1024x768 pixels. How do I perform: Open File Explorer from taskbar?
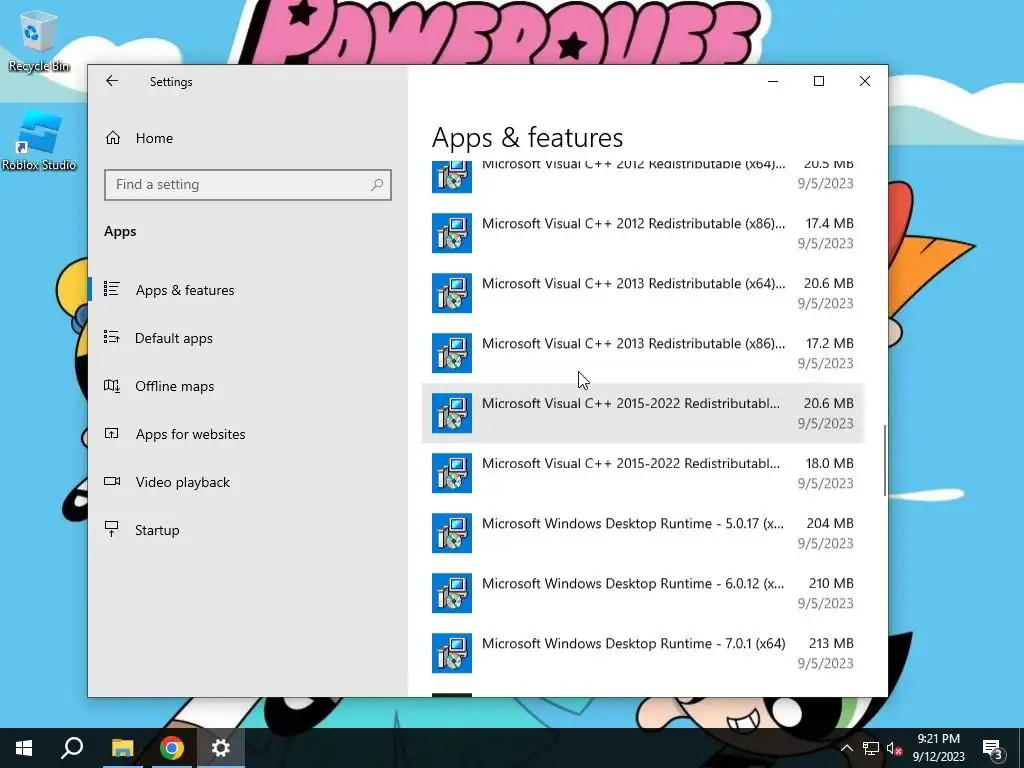pyautogui.click(x=122, y=748)
